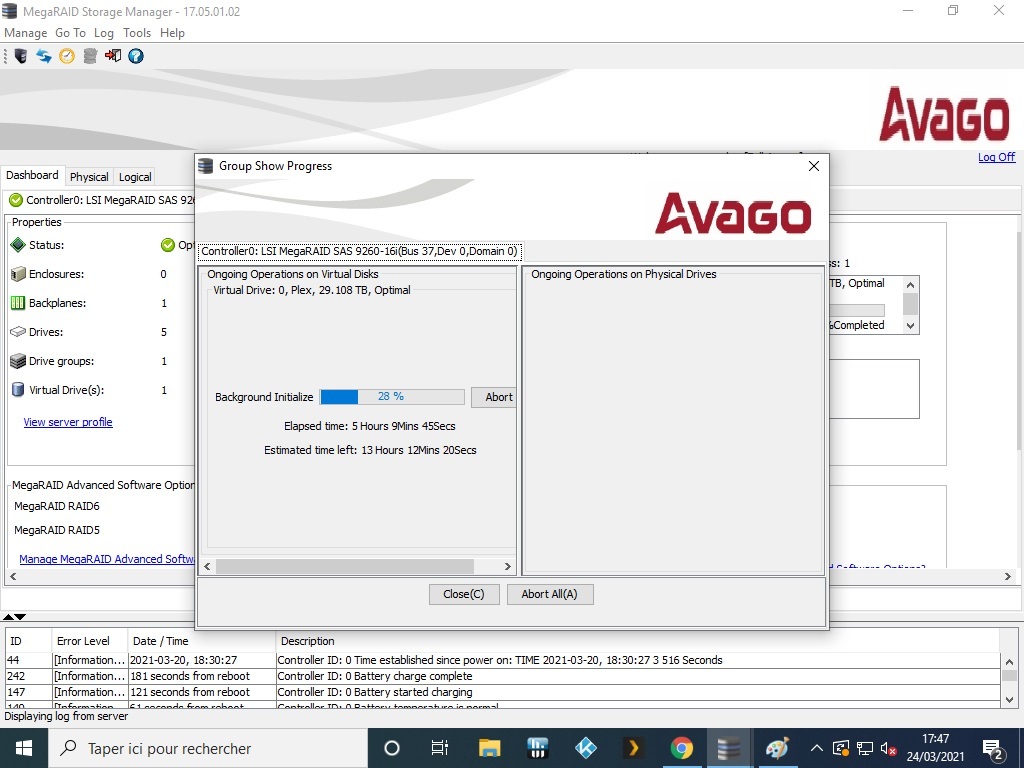Open the Go To menu
Image resolution: width=1024 pixels, height=768 pixels.
click(x=71, y=33)
